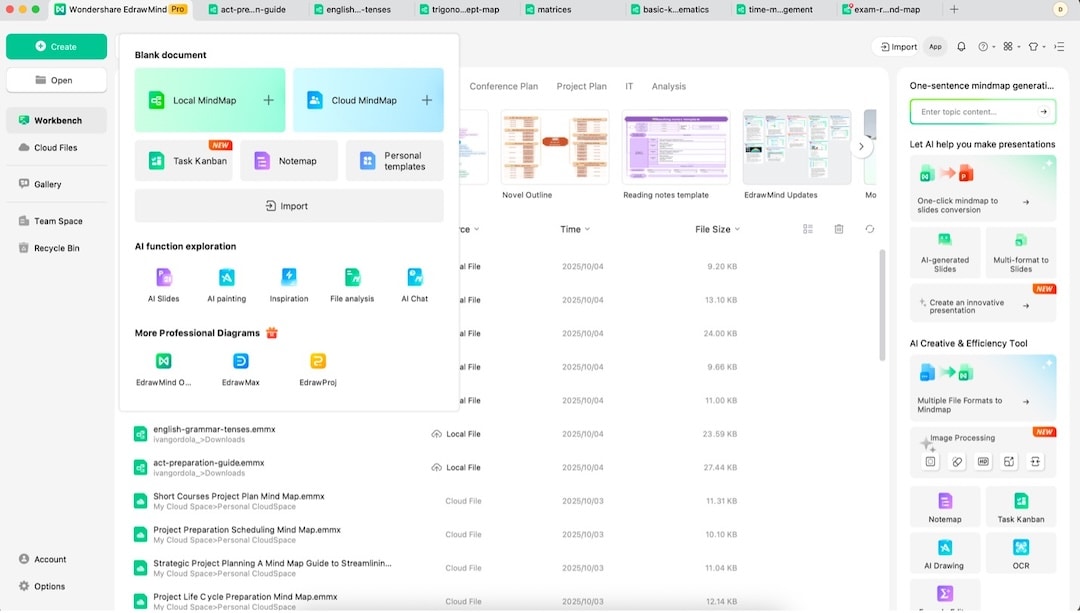Viewport: 1080px width, 613px height.
Task: Open the AI Slides tool
Action: click(x=163, y=281)
